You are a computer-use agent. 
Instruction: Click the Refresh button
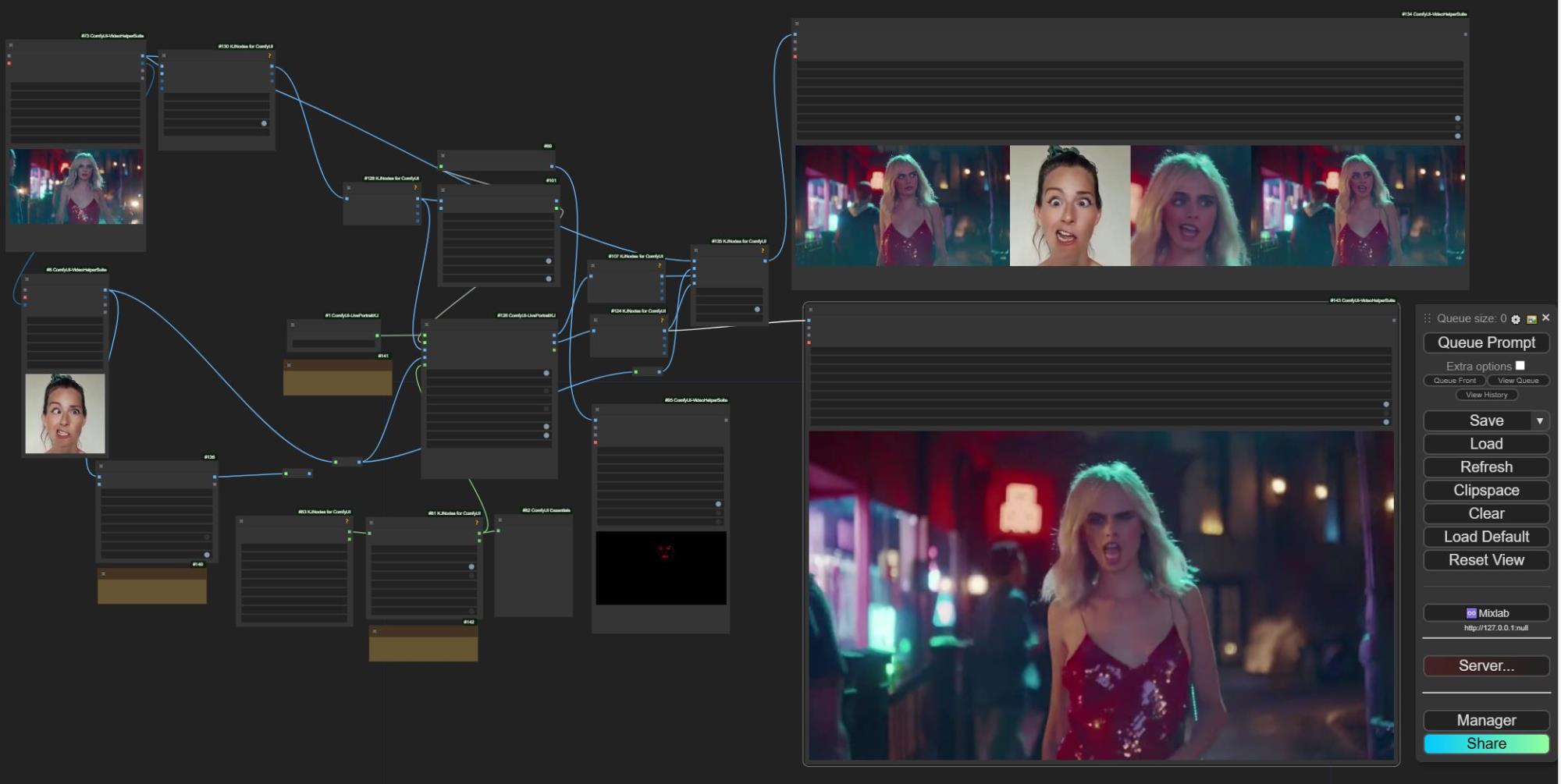click(x=1486, y=467)
